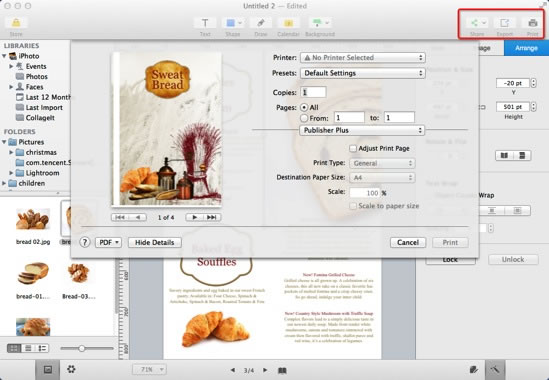Viewport: 549px width, 380px height.
Task: Click the Copies input field
Action: coord(313,92)
